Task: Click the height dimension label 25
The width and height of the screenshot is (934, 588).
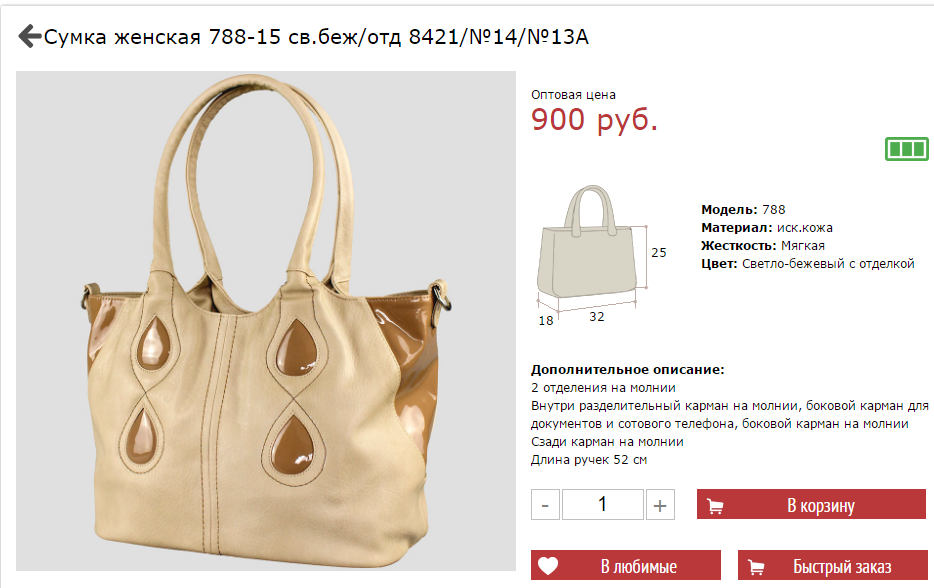Action: 658,253
